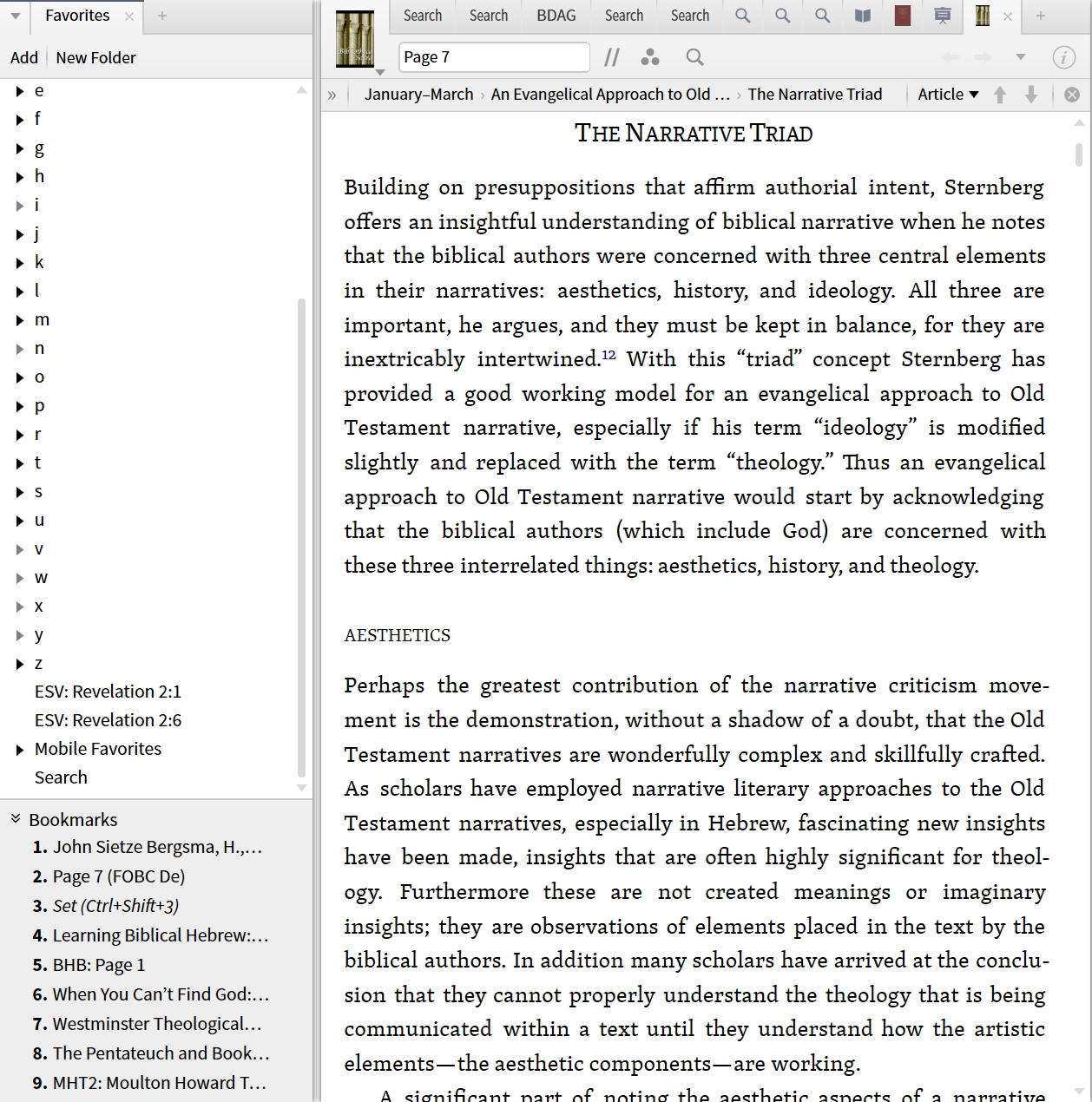Screen dimensions: 1092x1102
Task: Click the AESTHETICS section heading
Action: tap(398, 635)
